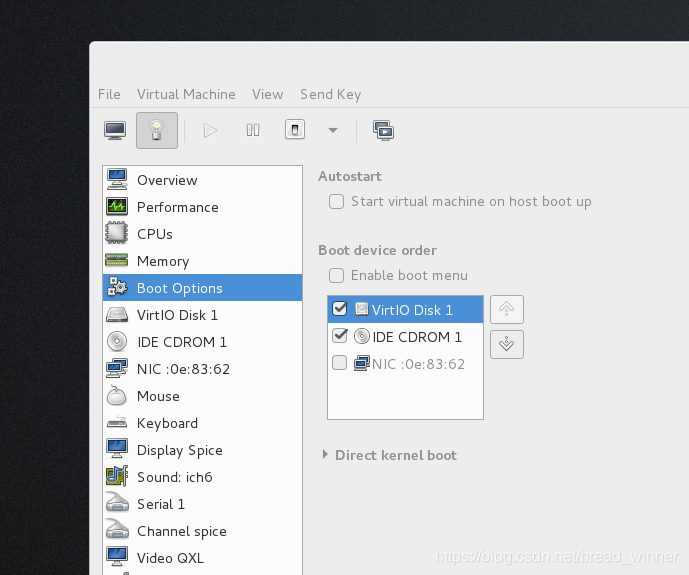Click the Video QXL monitor icon
This screenshot has height=575, width=689.
[117, 557]
